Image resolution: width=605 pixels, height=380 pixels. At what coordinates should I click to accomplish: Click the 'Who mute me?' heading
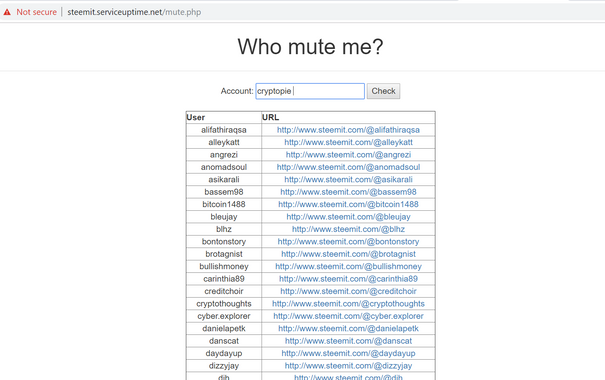point(310,47)
